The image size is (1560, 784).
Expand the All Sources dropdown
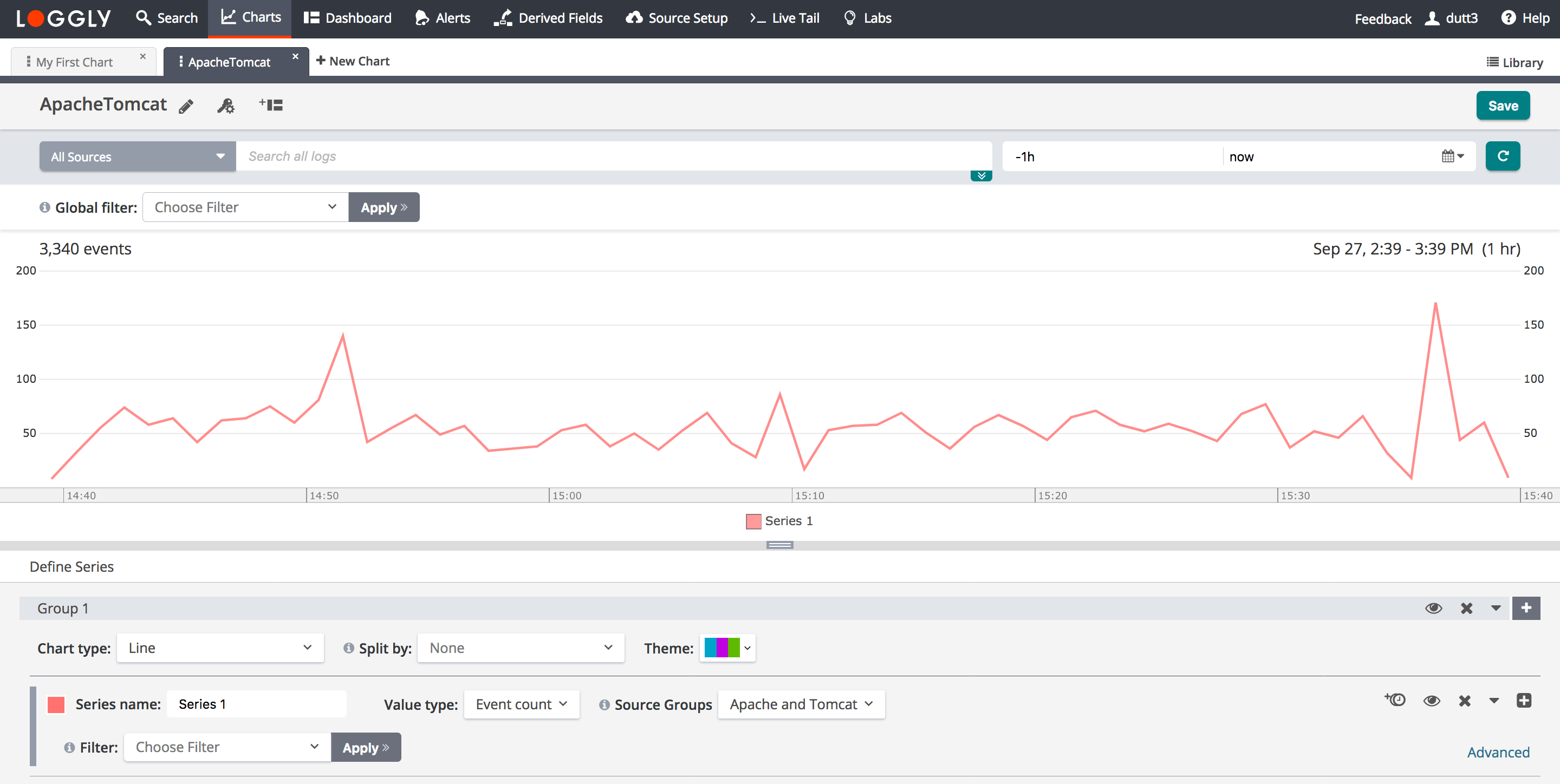click(x=138, y=157)
